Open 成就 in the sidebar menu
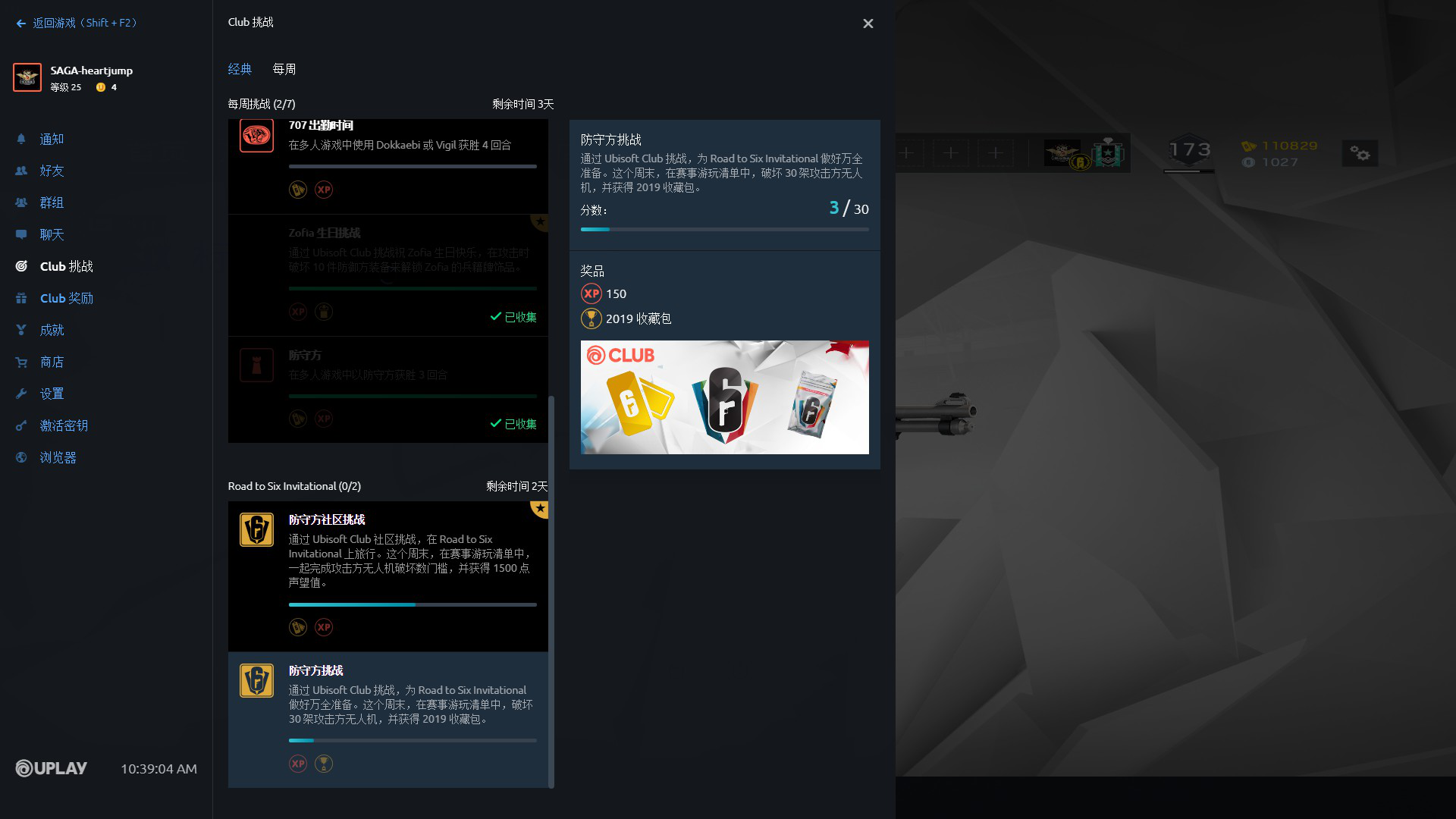Image resolution: width=1456 pixels, height=819 pixels. pyautogui.click(x=52, y=330)
